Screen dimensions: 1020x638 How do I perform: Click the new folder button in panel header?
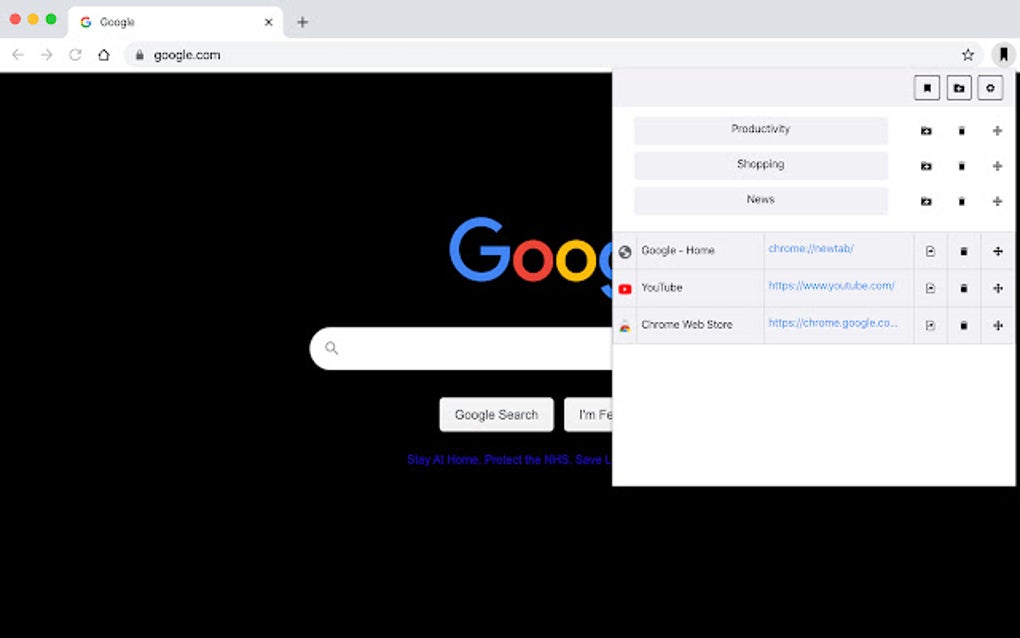click(x=959, y=88)
